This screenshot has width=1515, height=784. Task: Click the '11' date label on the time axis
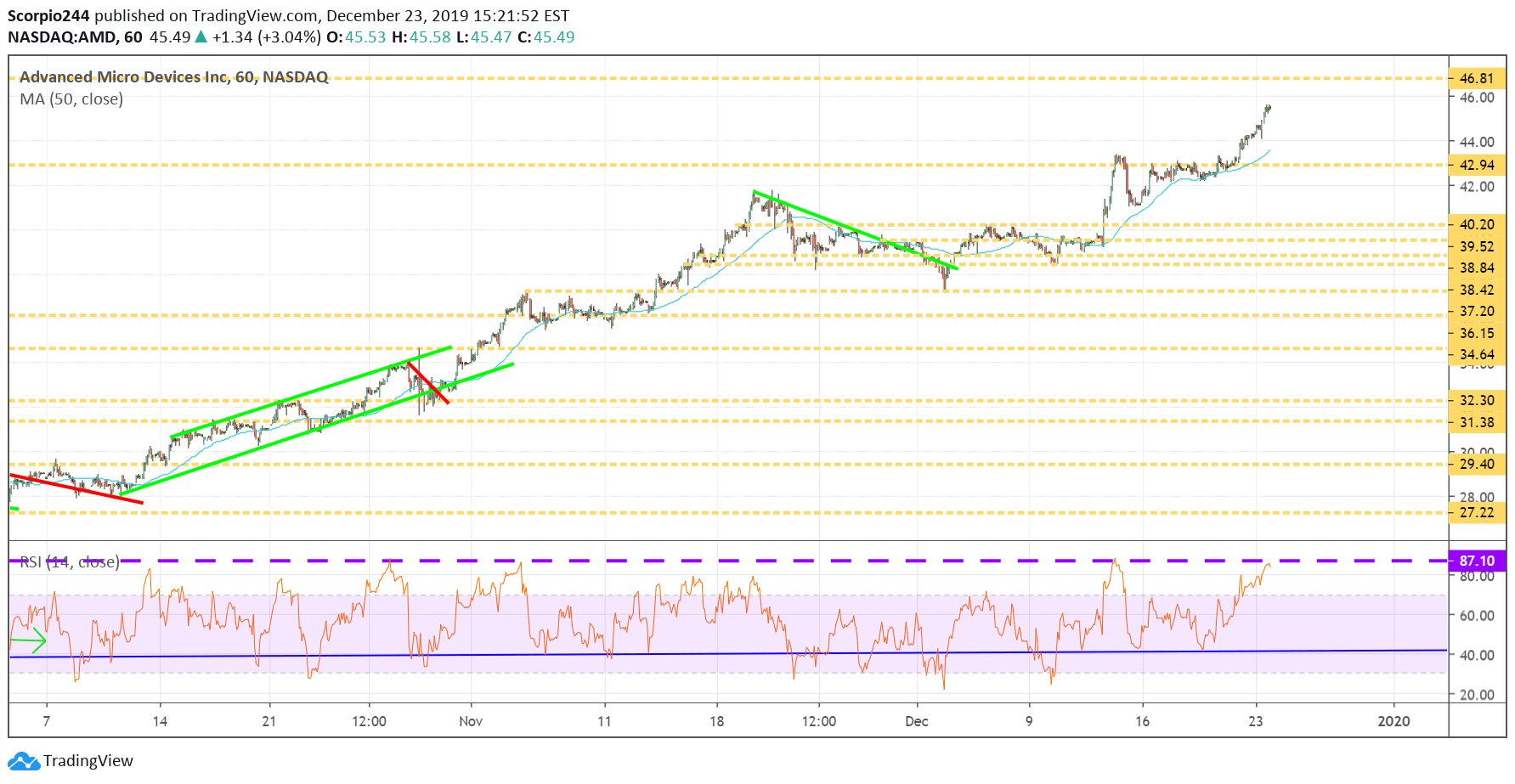click(x=604, y=721)
